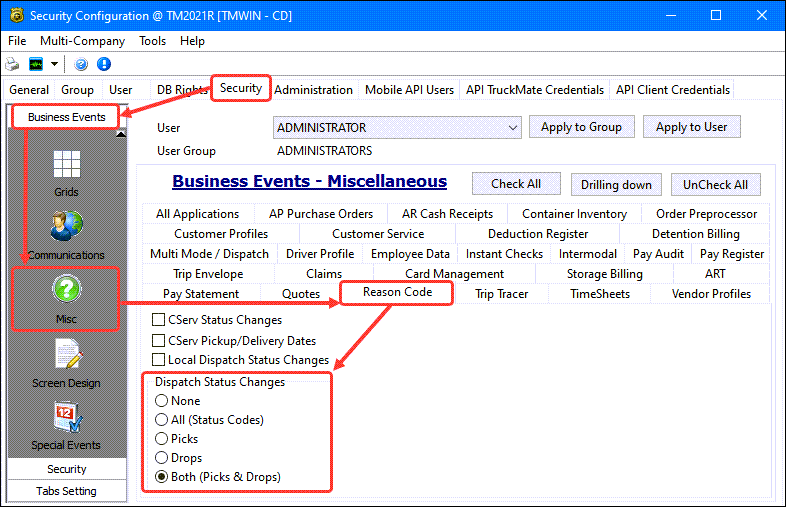Toggle the Local Dispatch Status Changes checkbox
The width and height of the screenshot is (786, 507).
pos(158,360)
